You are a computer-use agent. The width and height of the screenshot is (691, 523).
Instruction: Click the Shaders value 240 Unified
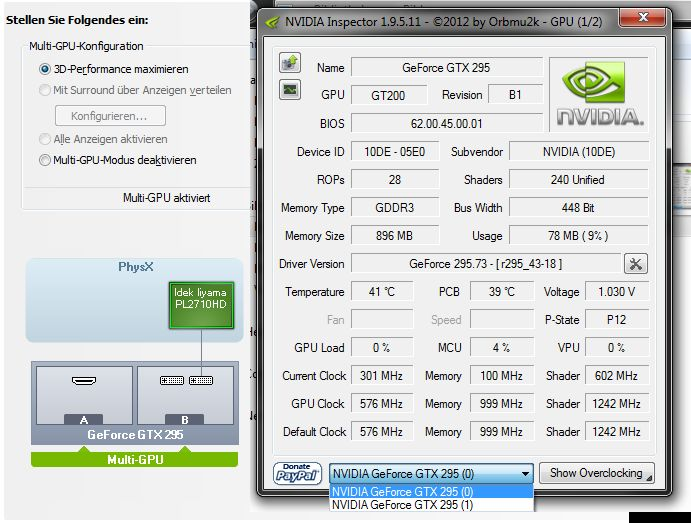pos(578,180)
